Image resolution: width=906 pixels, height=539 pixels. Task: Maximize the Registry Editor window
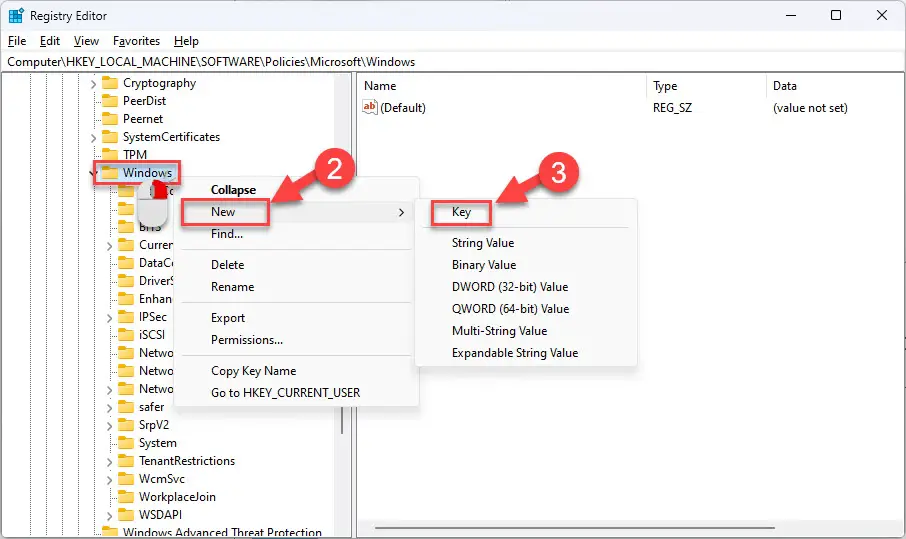click(836, 16)
